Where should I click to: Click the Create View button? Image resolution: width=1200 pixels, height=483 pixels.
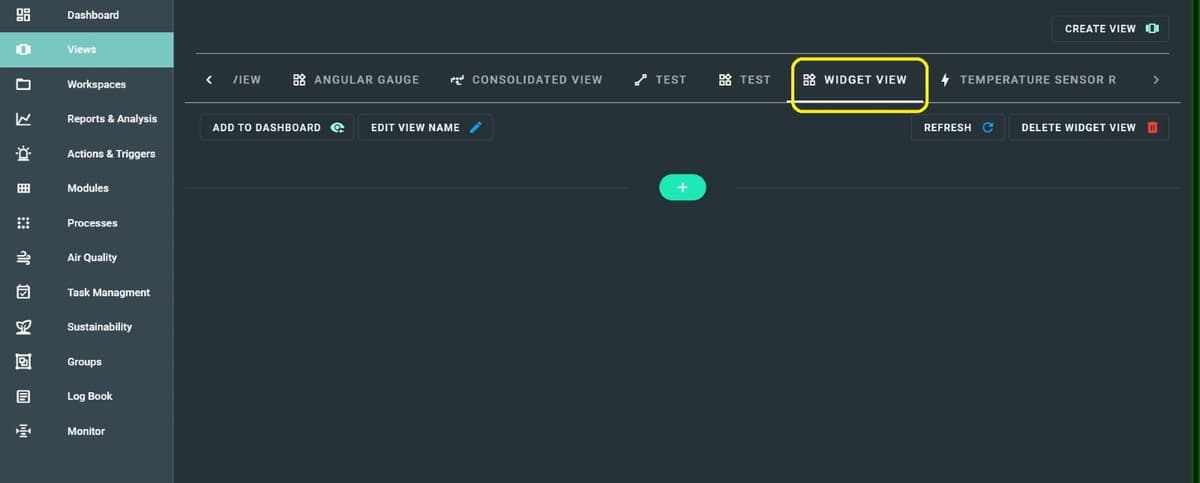pyautogui.click(x=1110, y=28)
